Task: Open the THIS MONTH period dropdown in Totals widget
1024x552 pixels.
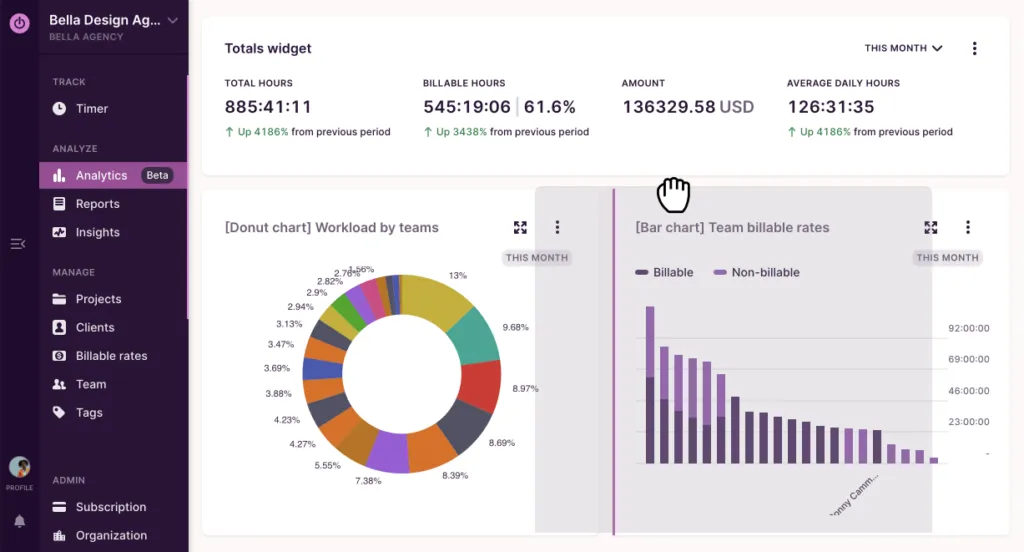Action: [x=904, y=48]
